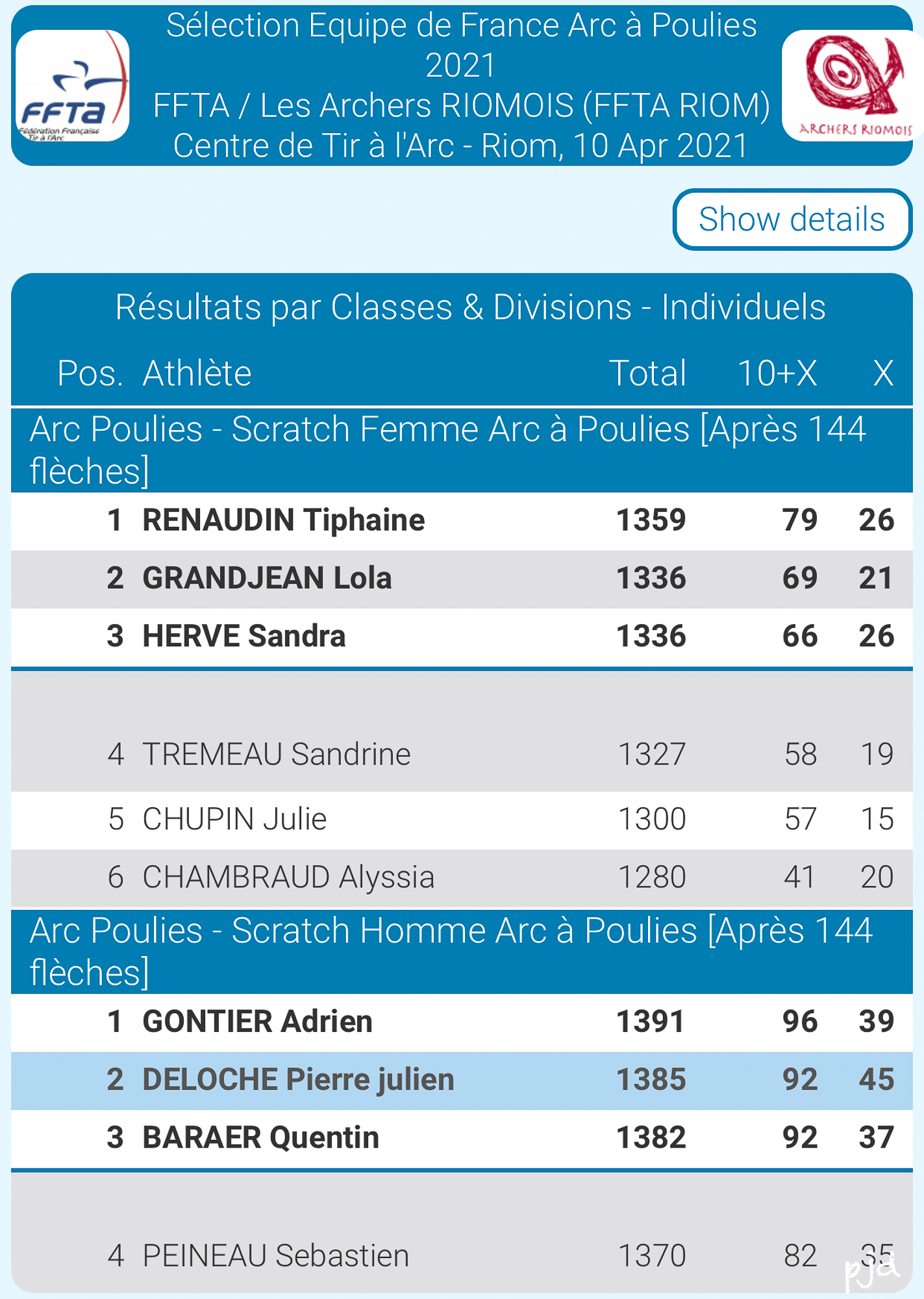Click the FFTA federation logo
This screenshot has width=924, height=1299.
[73, 85]
